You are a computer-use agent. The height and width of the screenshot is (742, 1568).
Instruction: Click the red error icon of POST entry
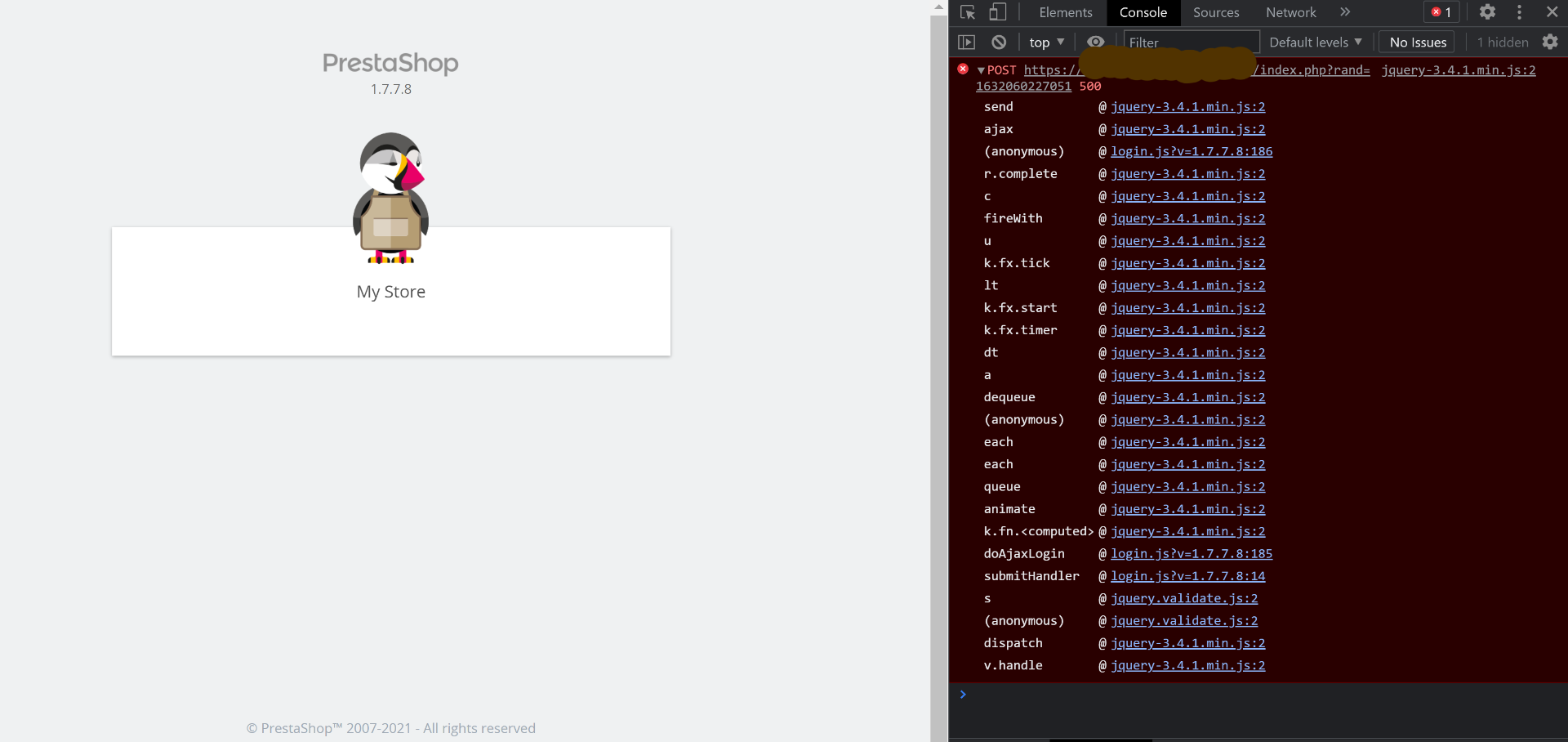(x=963, y=69)
